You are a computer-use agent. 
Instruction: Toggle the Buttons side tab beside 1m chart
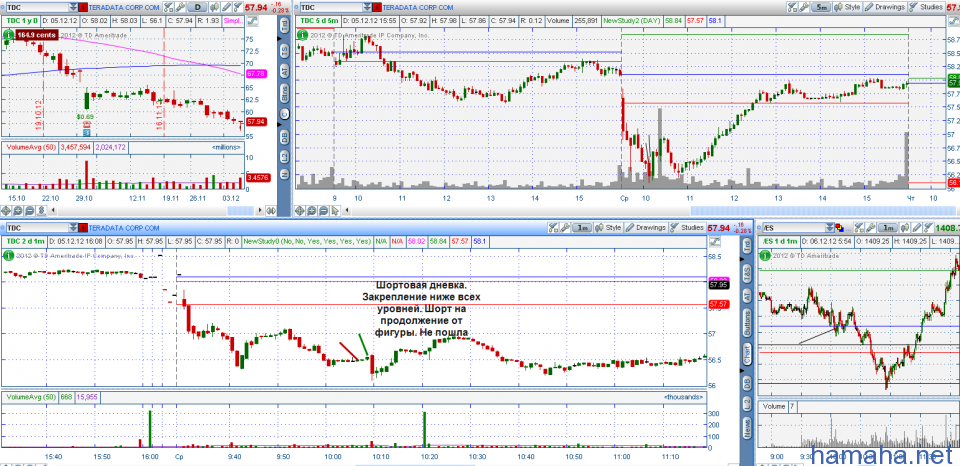(x=747, y=325)
